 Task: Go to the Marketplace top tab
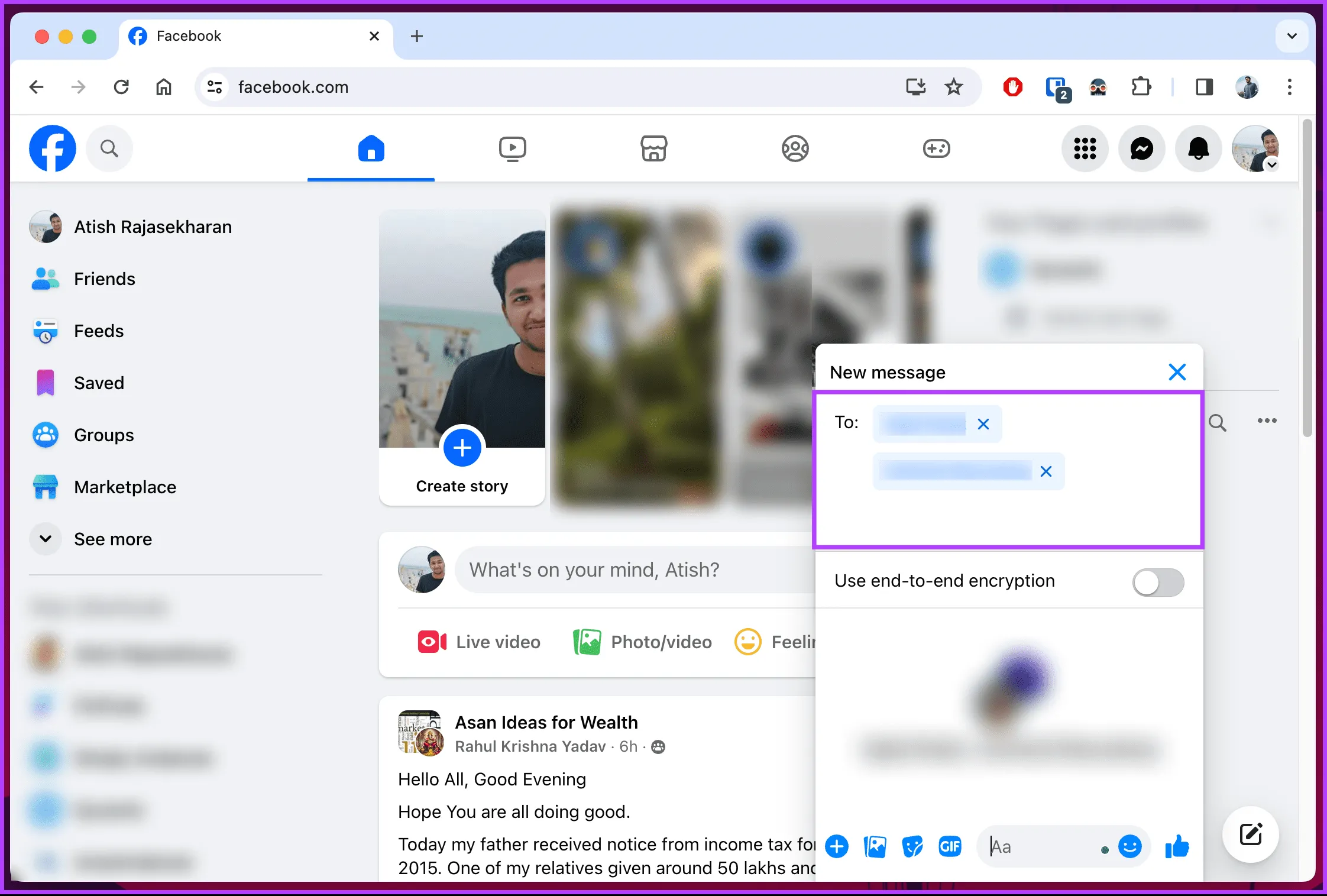coord(653,148)
